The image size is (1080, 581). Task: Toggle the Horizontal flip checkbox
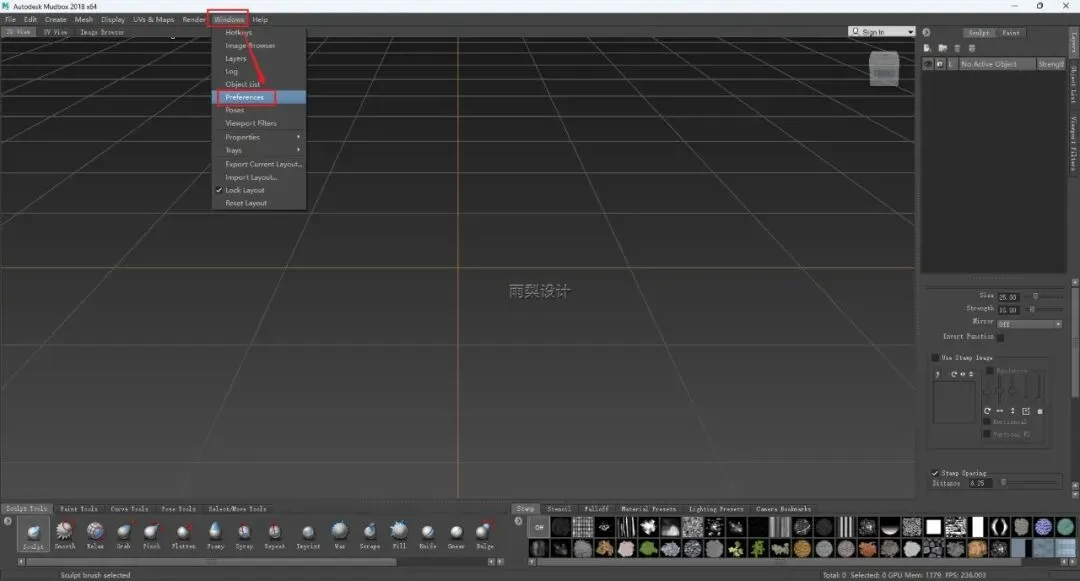tap(986, 422)
